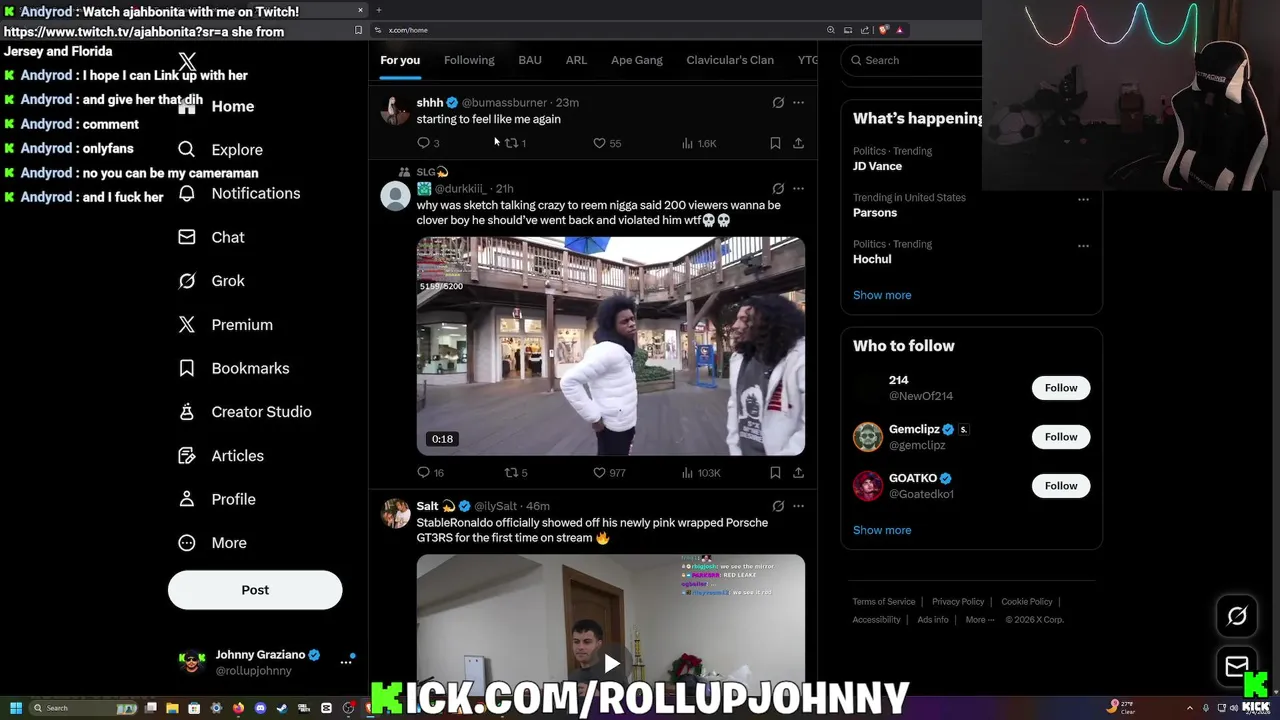Like the durkkiii_ post

[x=609, y=472]
